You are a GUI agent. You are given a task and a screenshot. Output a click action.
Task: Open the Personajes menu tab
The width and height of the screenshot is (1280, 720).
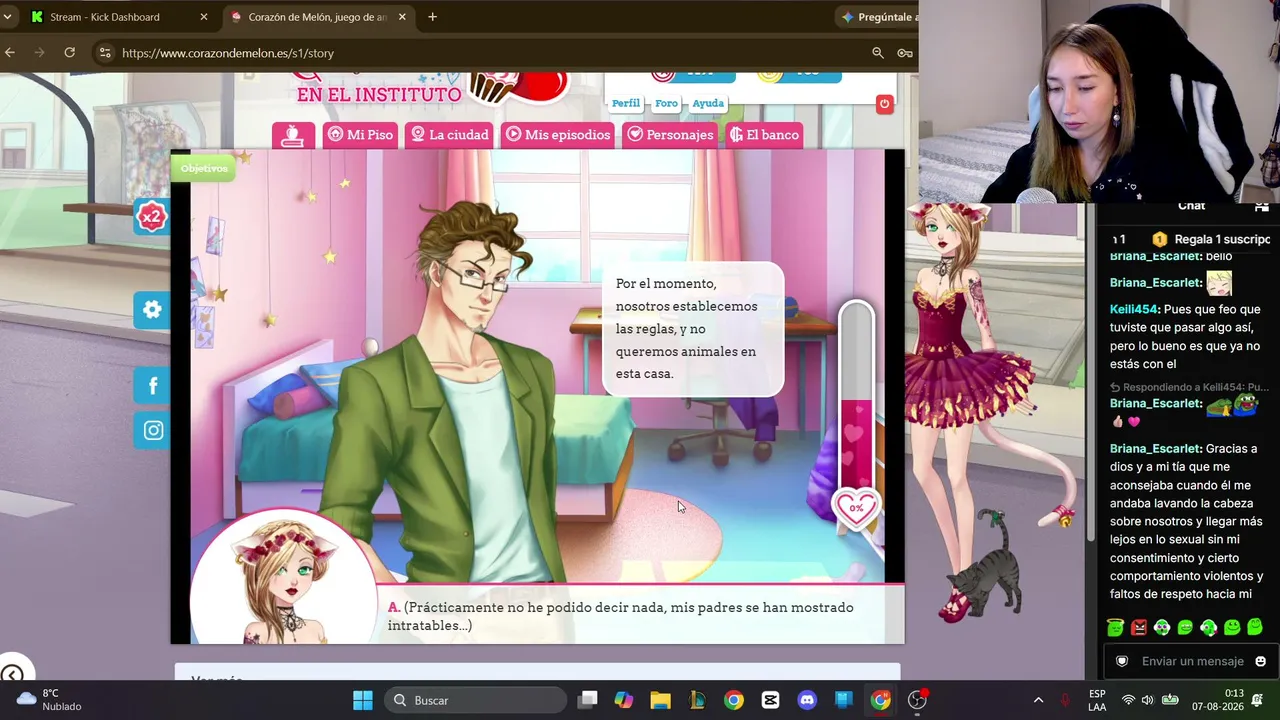[670, 135]
